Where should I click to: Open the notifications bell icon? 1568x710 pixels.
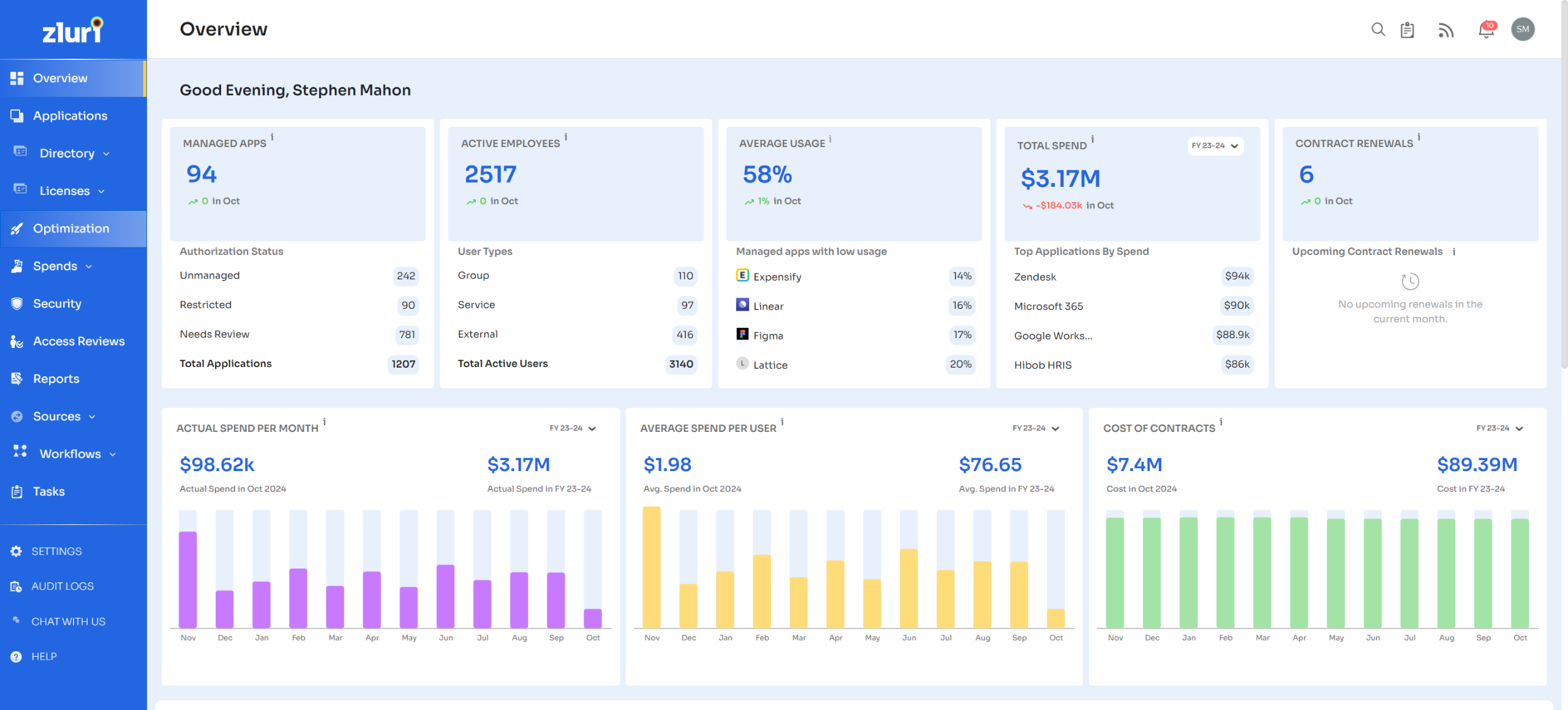[1486, 29]
